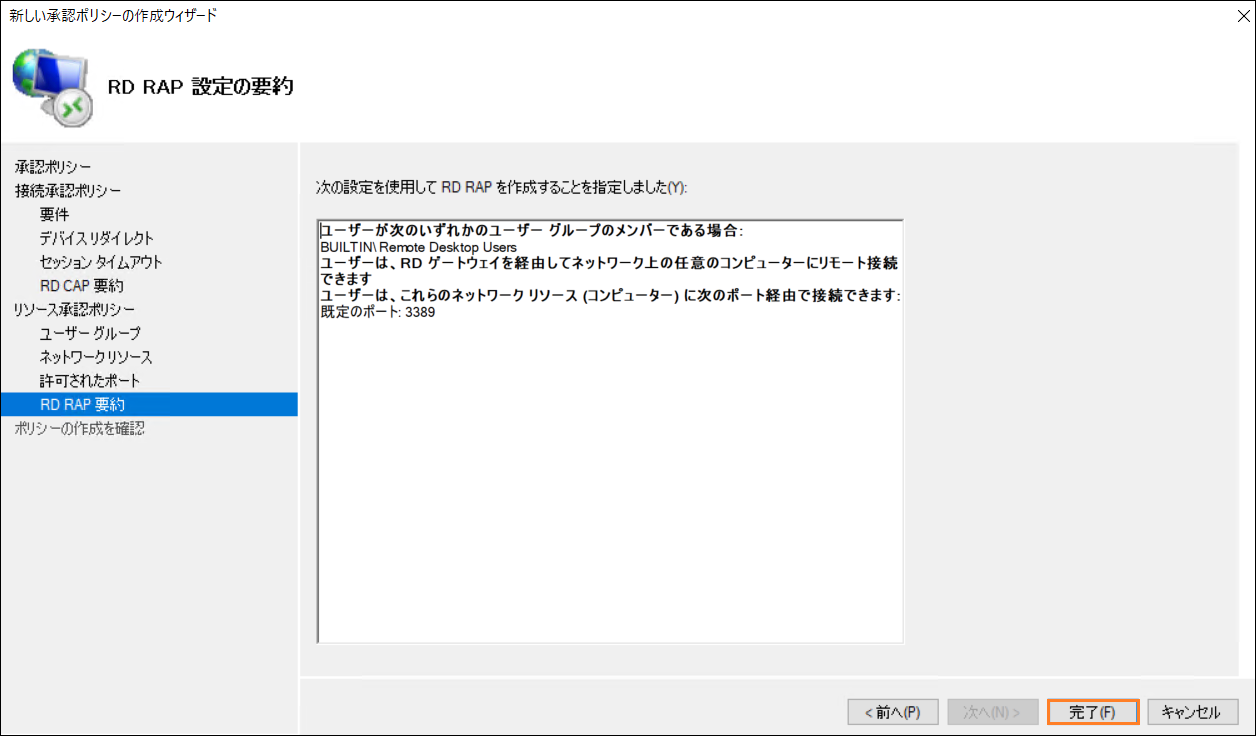Click the bold ユーザー グループのメンバー line
This screenshot has width=1256, height=736.
[x=532, y=231]
